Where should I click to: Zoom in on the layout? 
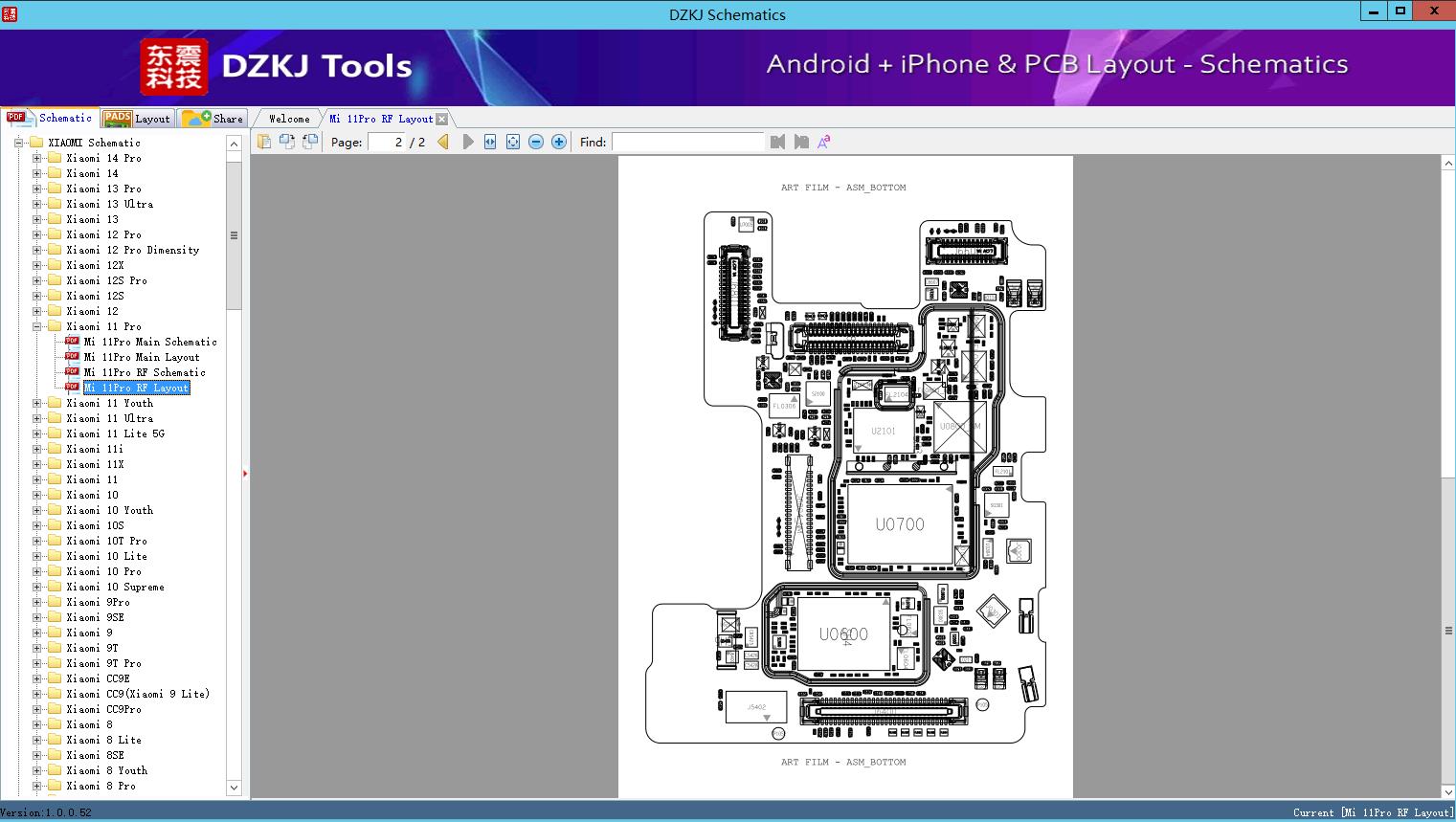(559, 142)
